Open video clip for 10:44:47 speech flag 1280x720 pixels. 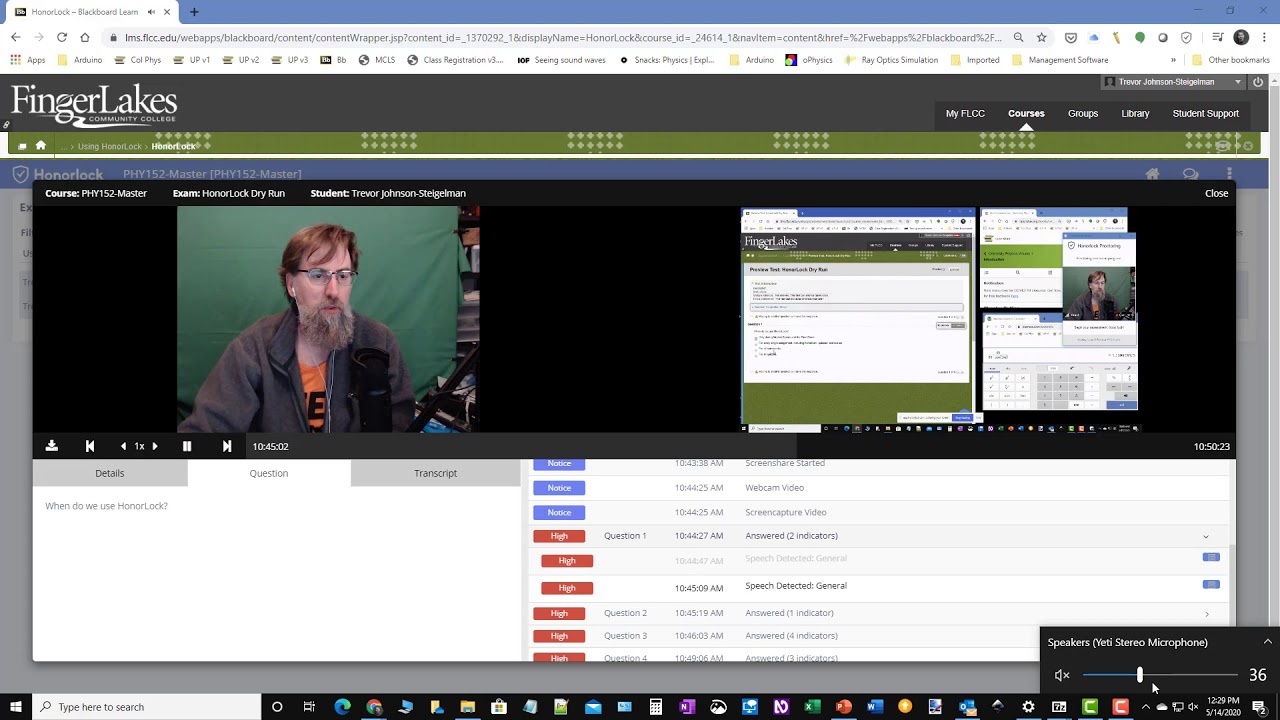tap(1211, 558)
